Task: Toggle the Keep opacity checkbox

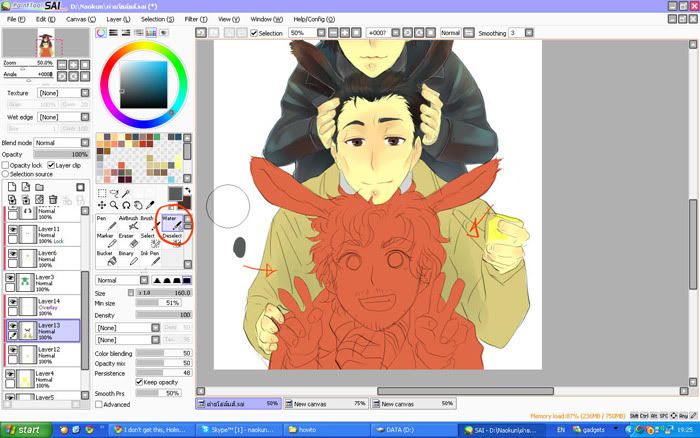Action: pyautogui.click(x=139, y=381)
